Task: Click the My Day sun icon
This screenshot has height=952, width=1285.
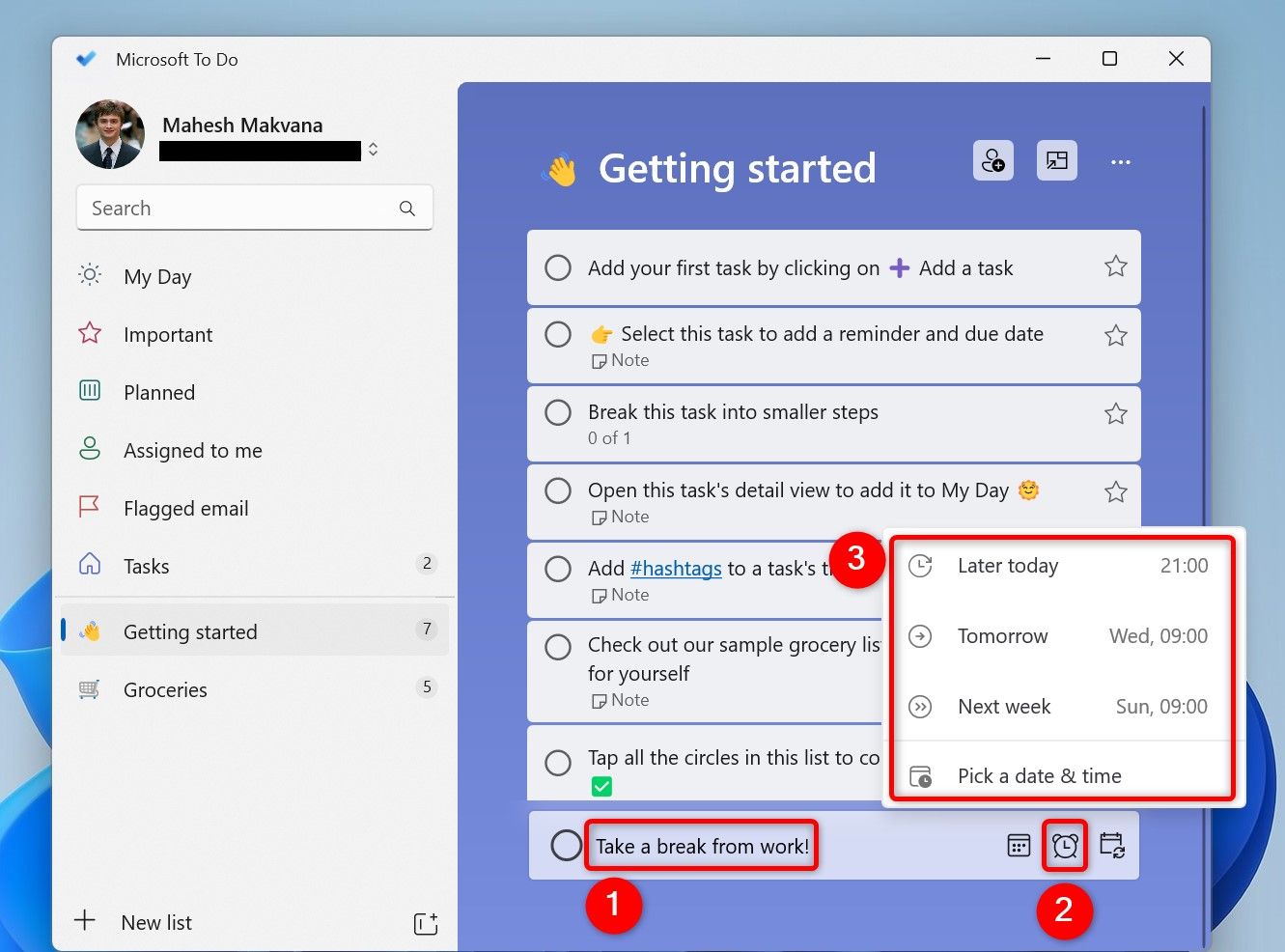Action: point(90,275)
